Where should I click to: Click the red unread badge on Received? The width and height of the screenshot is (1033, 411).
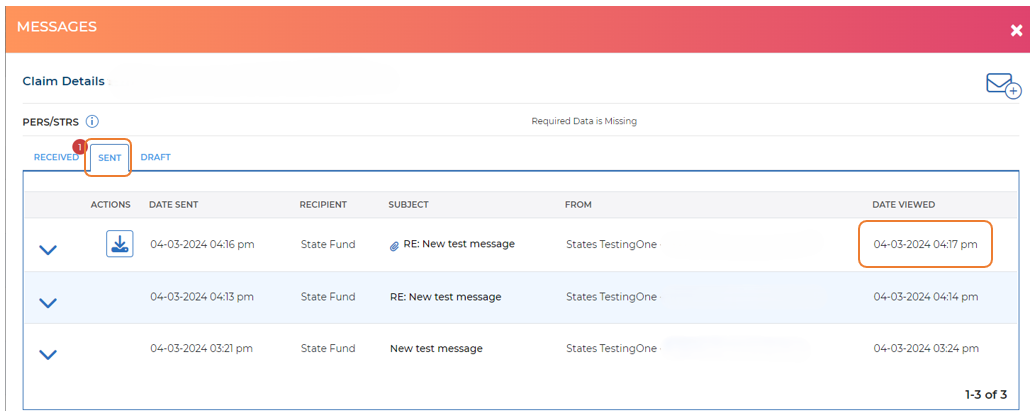click(80, 146)
